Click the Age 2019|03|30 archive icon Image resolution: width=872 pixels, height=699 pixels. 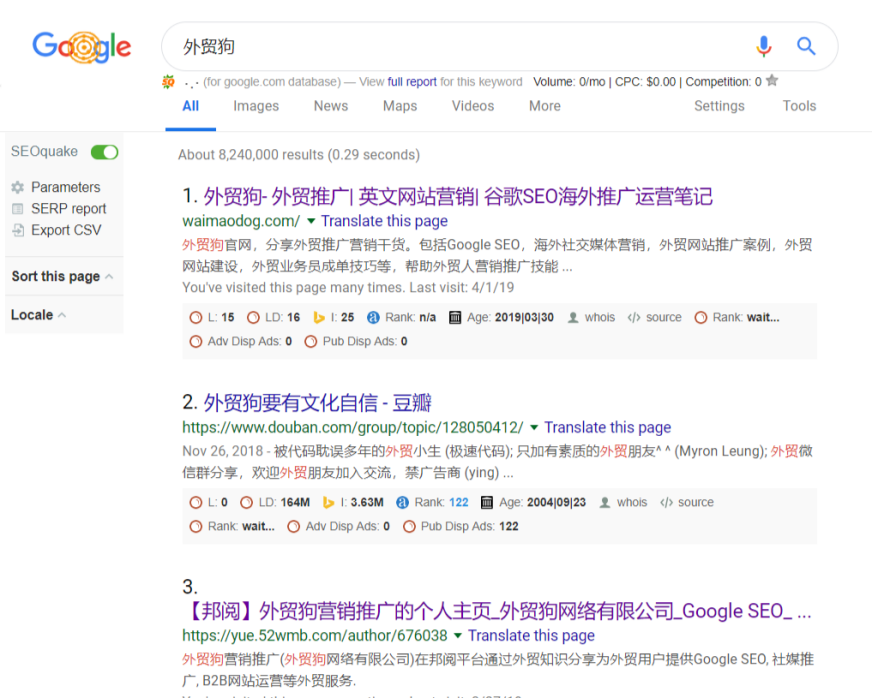455,318
